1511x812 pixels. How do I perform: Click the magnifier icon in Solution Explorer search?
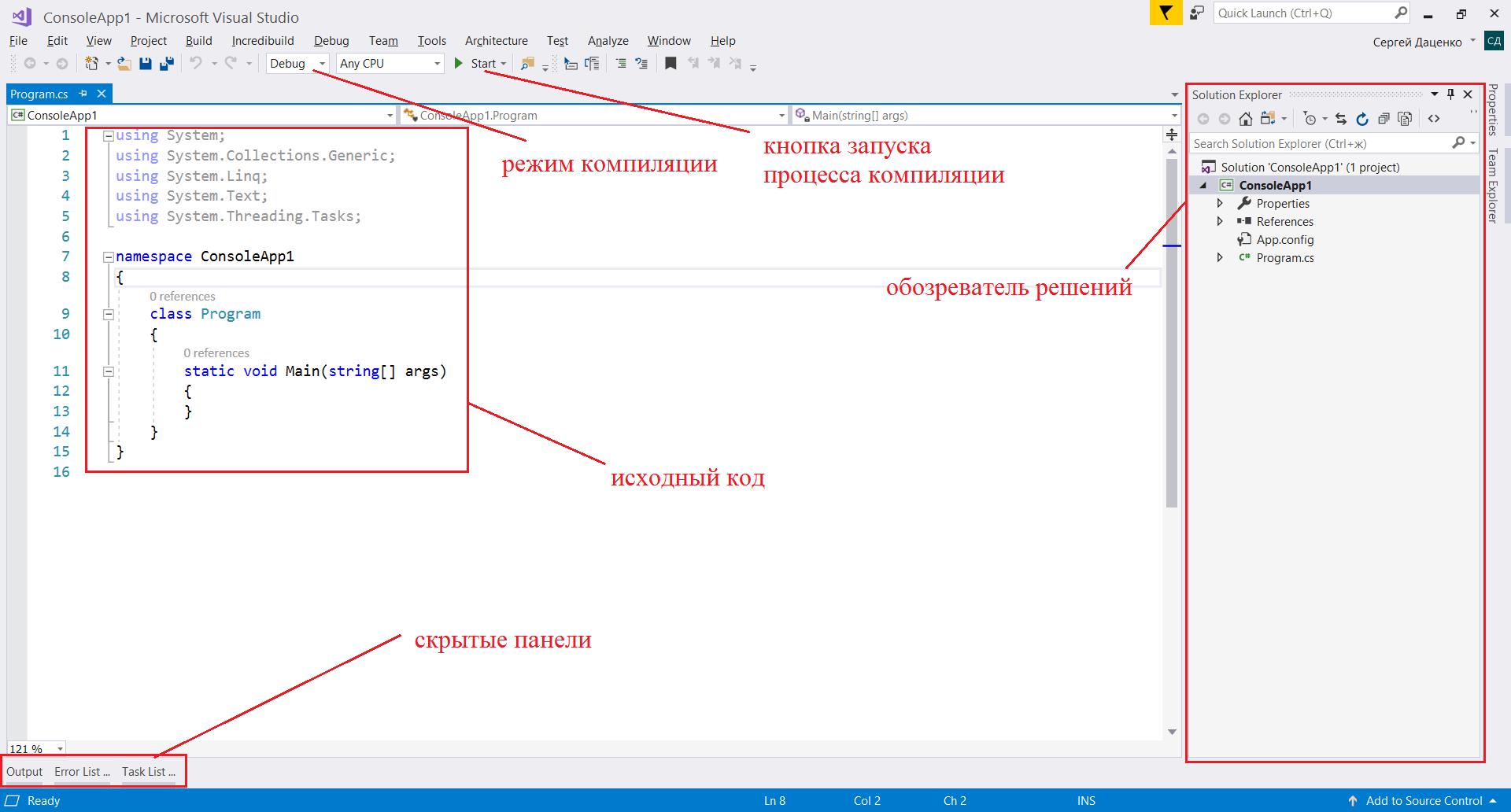pos(1457,143)
